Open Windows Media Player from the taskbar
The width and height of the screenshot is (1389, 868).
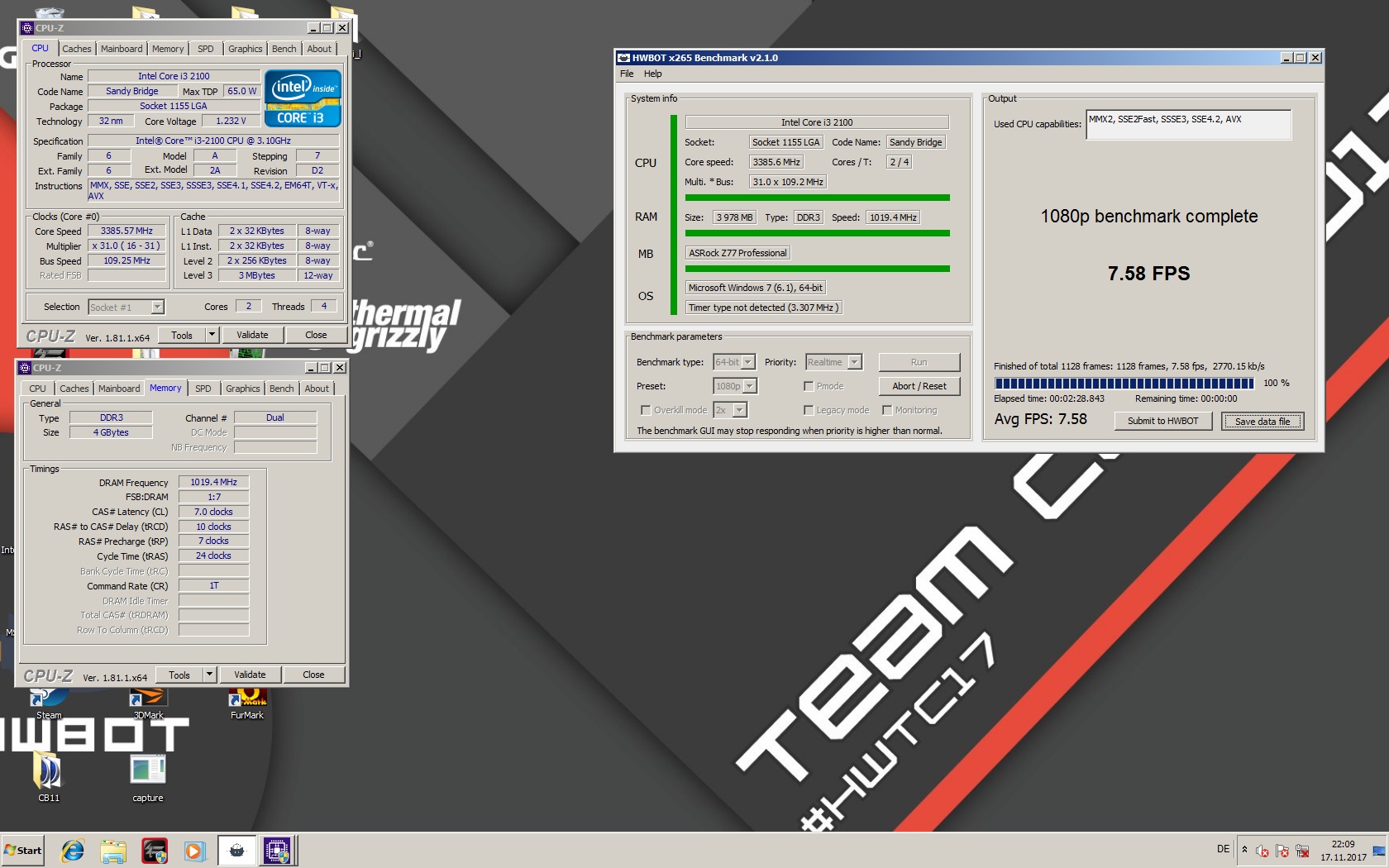click(194, 850)
